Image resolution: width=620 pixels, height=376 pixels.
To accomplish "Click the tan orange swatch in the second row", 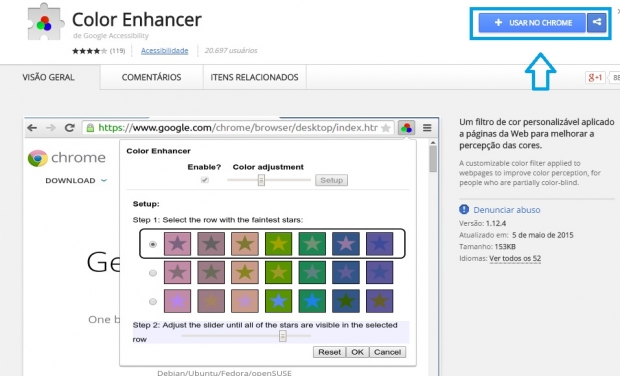I will point(245,272).
